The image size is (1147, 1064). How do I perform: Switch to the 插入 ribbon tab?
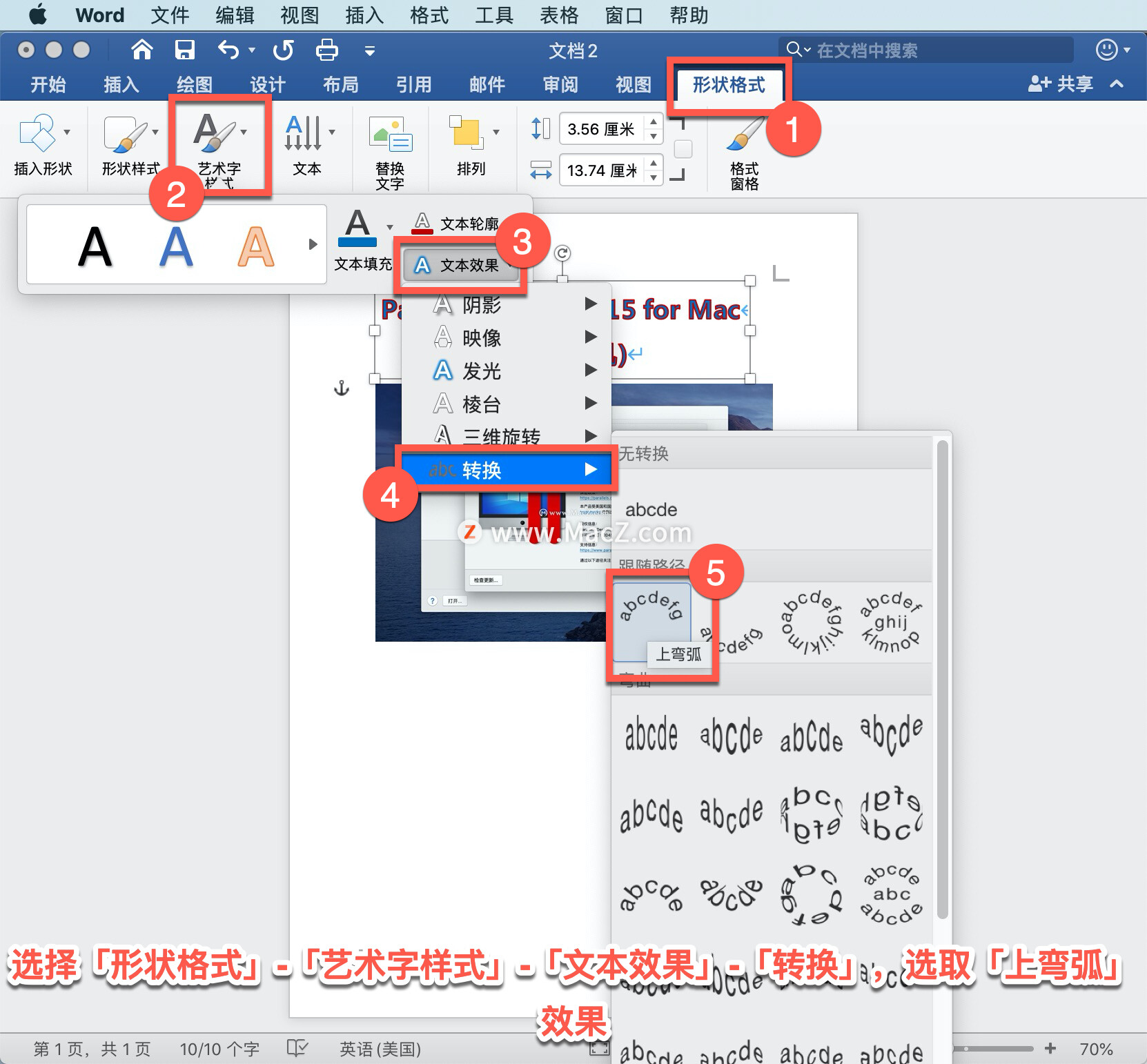[121, 84]
